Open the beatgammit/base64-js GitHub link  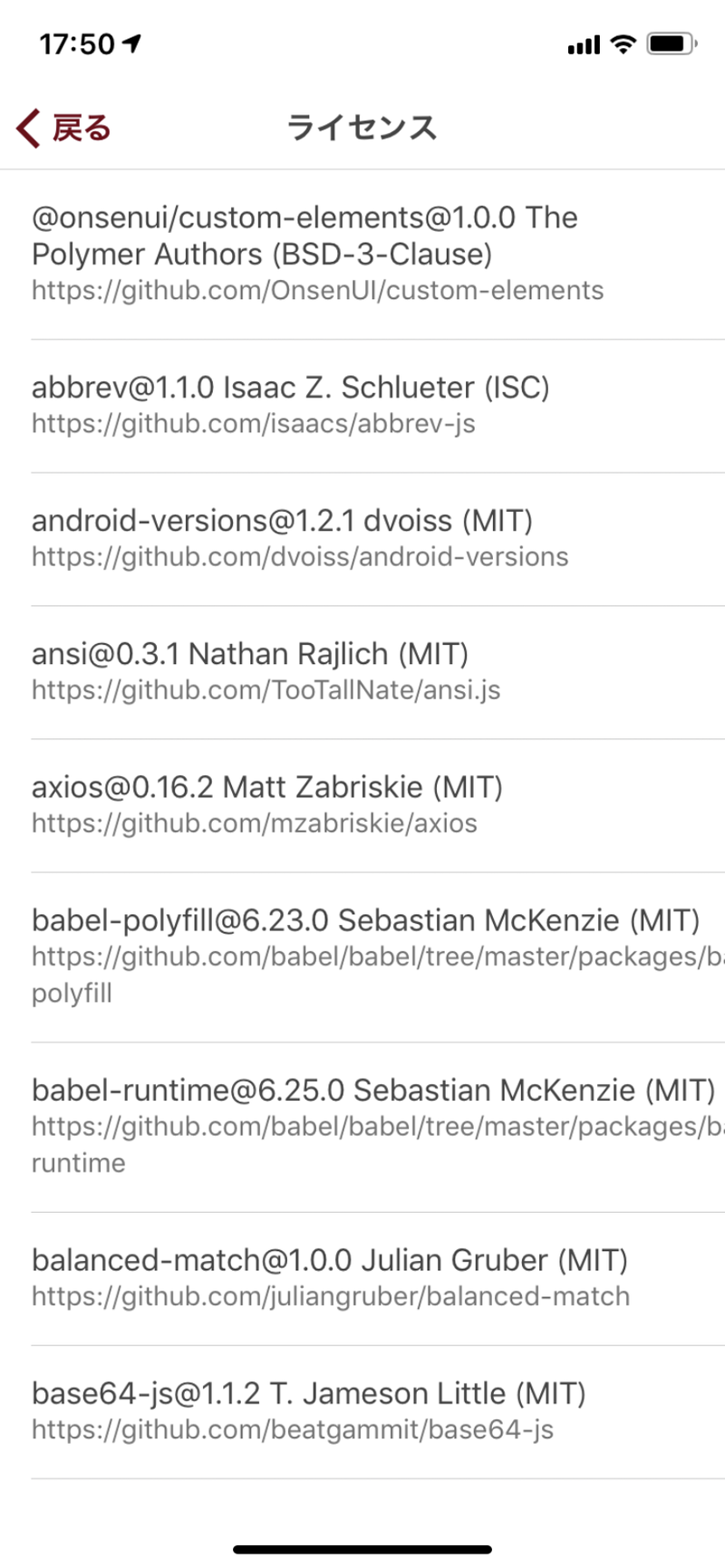pyautogui.click(x=293, y=1429)
